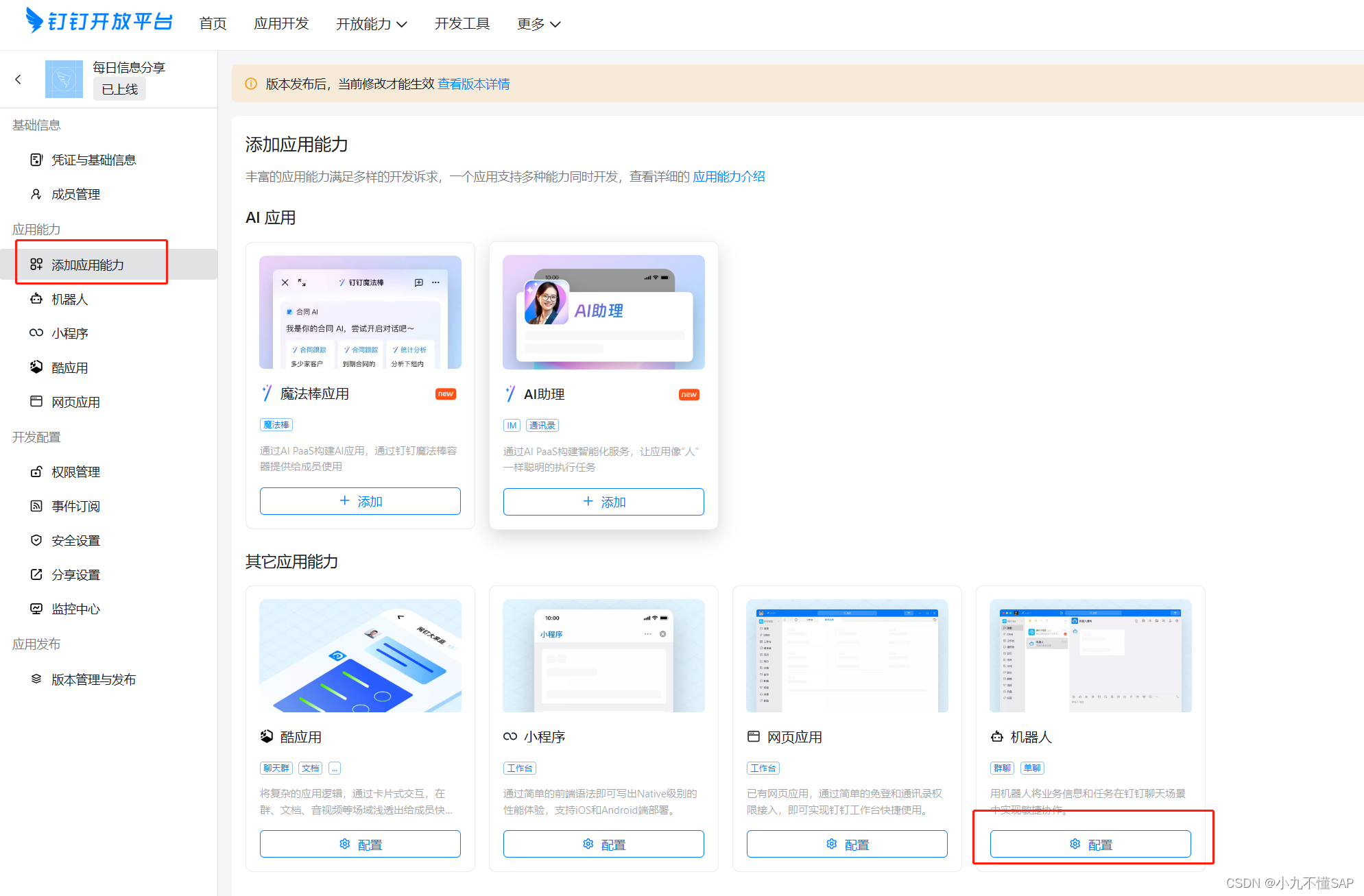The image size is (1364, 896).
Task: Click the info icon in the notice banner
Action: (x=251, y=84)
